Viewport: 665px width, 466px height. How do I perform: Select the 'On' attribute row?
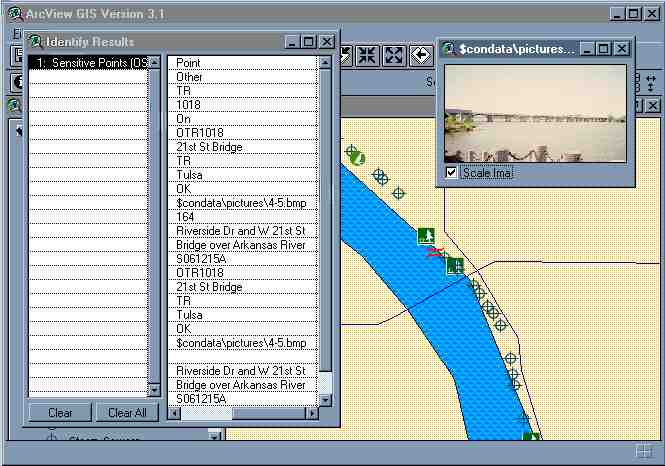tap(243, 119)
